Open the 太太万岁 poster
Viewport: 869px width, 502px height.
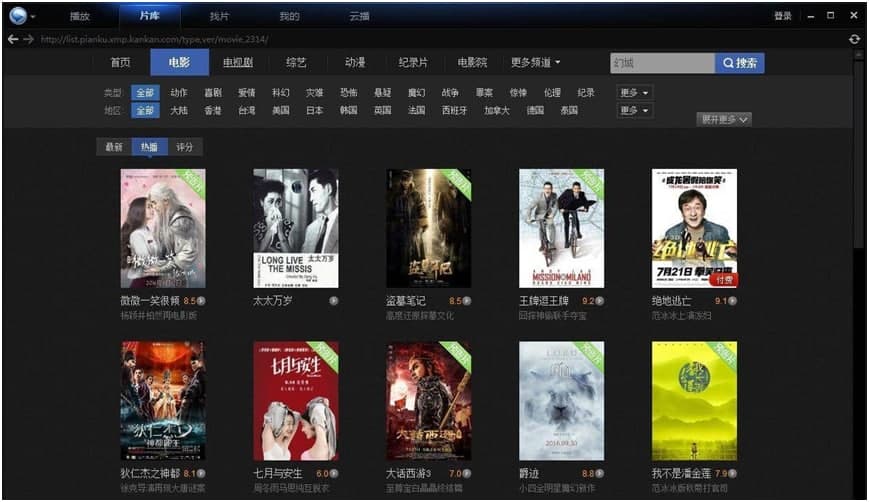click(x=296, y=228)
